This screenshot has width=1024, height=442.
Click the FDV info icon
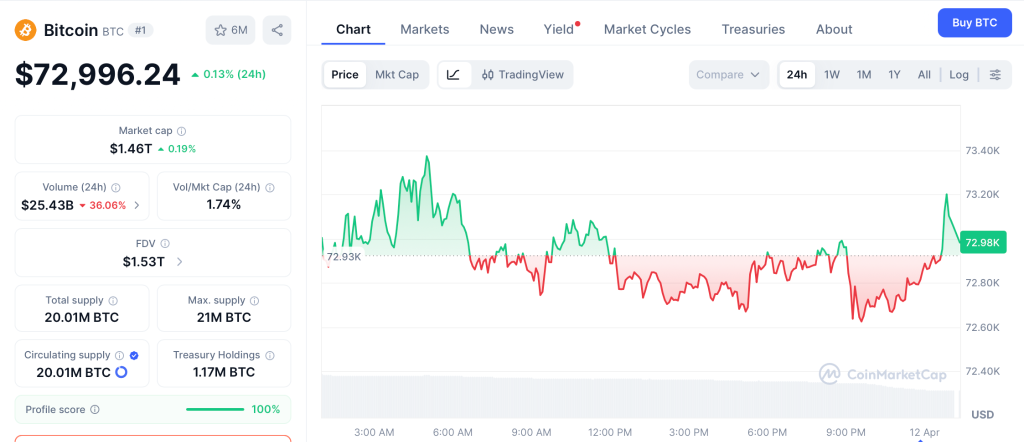165,243
